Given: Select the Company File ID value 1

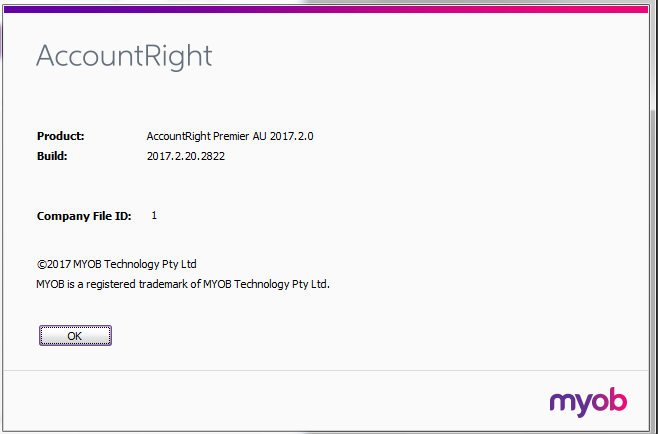Looking at the screenshot, I should click(154, 215).
